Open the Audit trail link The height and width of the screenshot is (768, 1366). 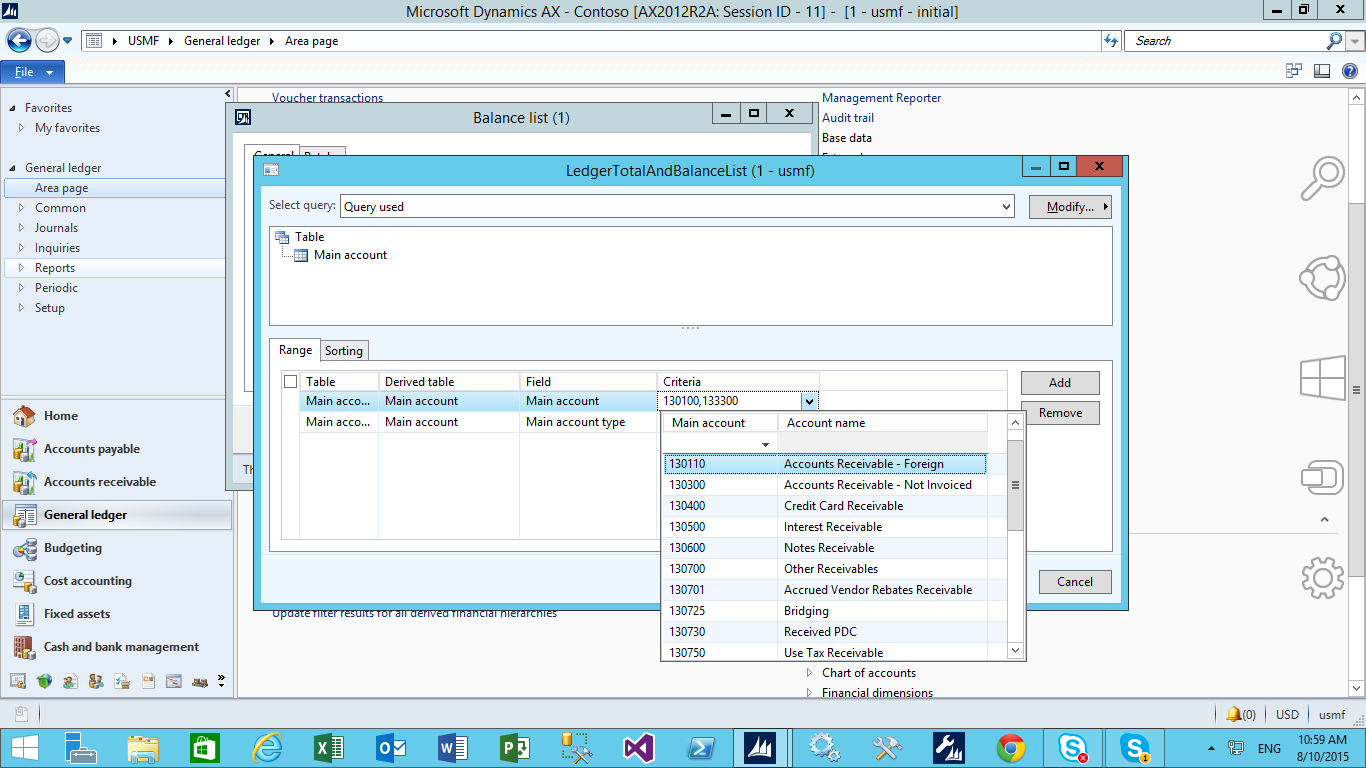click(x=848, y=118)
